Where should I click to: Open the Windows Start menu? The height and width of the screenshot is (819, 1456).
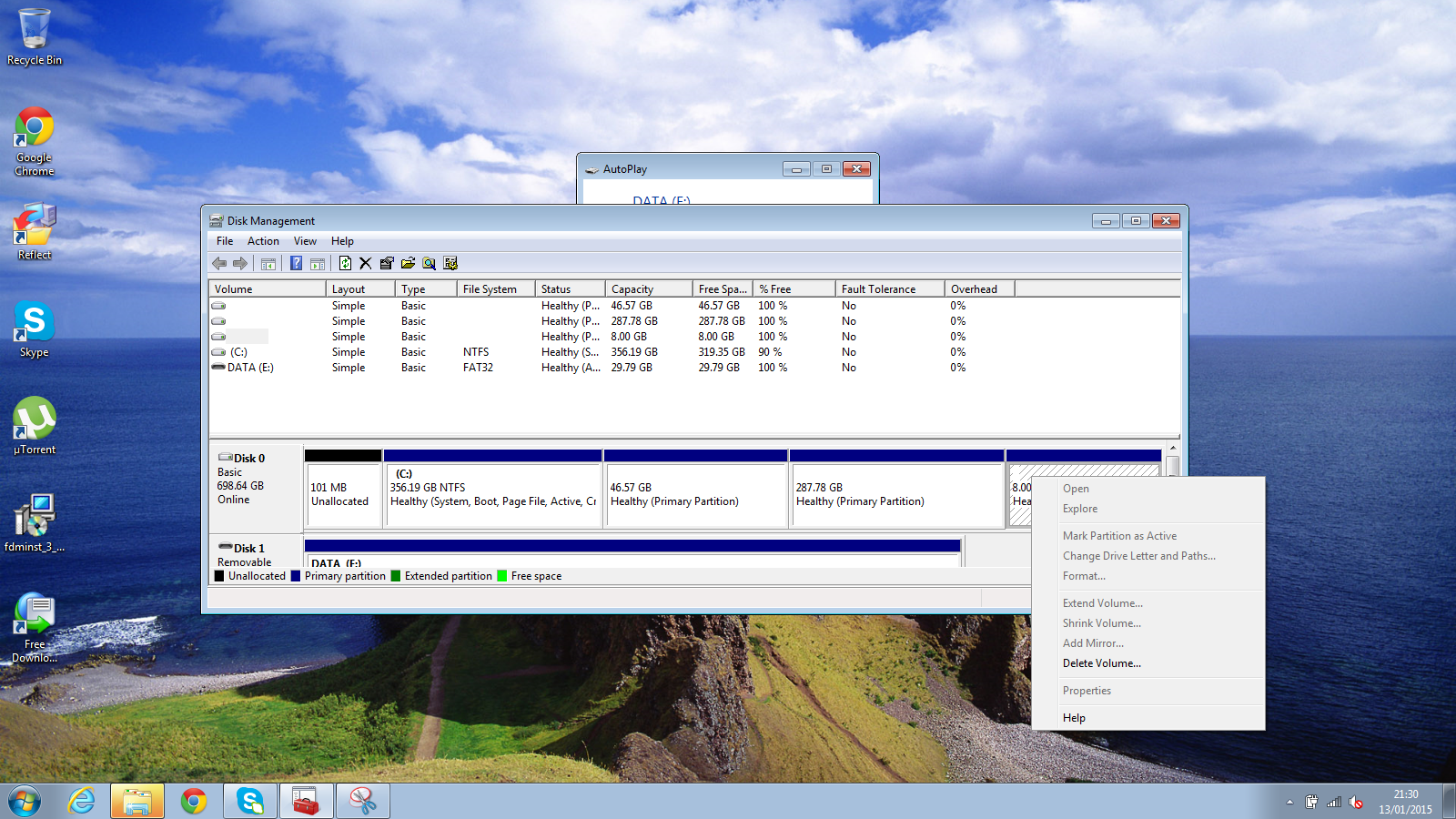25,801
